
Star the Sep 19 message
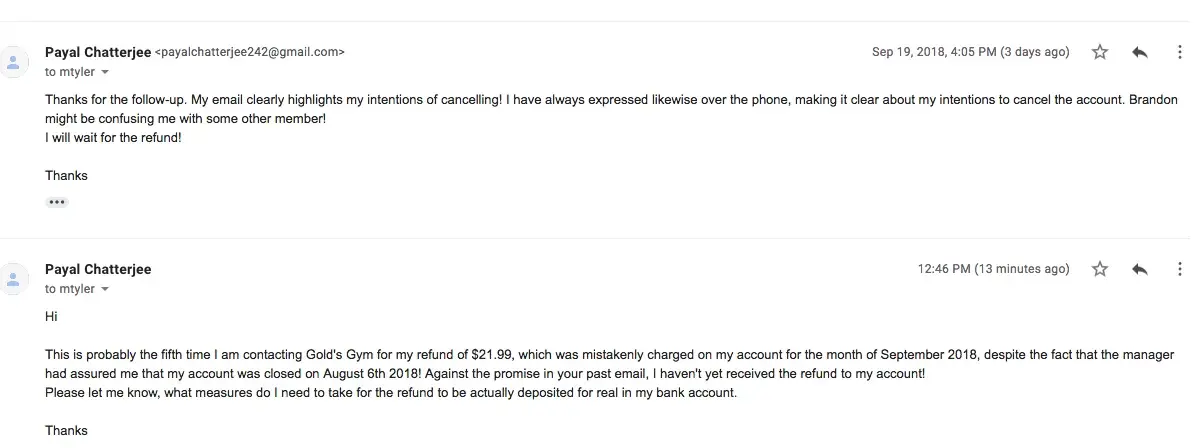(1100, 52)
